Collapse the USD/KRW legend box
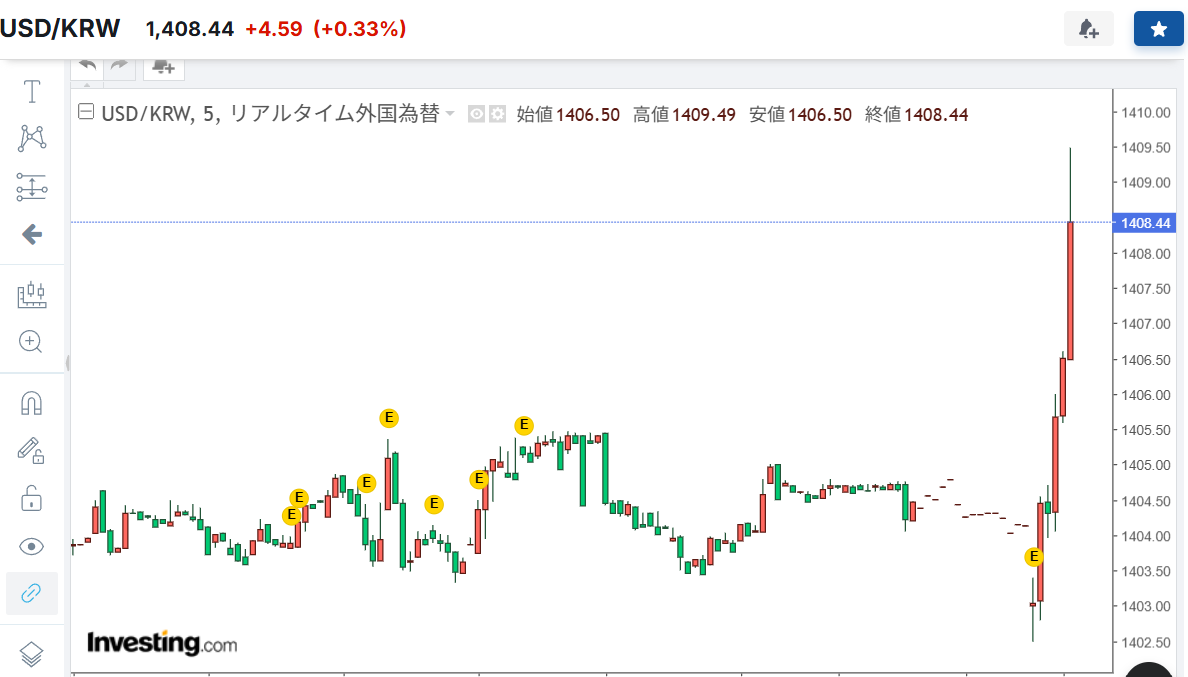 (86, 113)
